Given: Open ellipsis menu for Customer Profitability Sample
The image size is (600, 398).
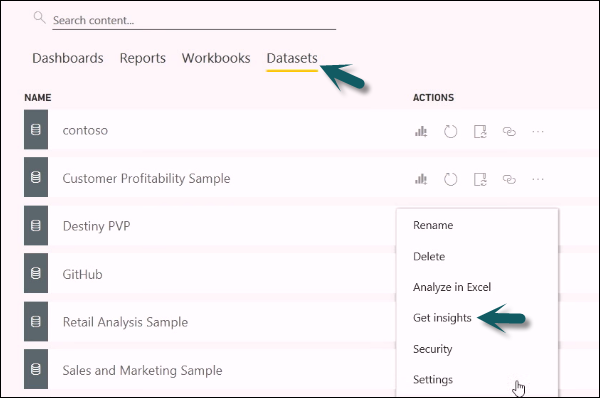Looking at the screenshot, I should pyautogui.click(x=538, y=179).
